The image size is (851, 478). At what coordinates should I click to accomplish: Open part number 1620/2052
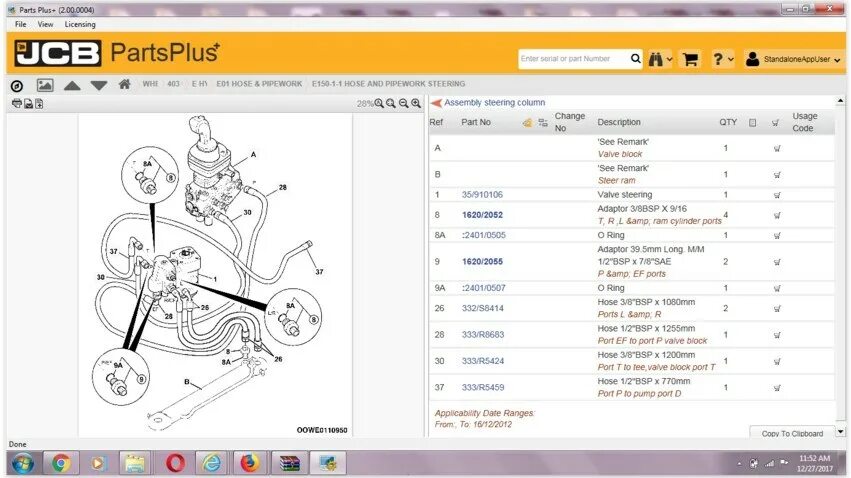pos(482,215)
